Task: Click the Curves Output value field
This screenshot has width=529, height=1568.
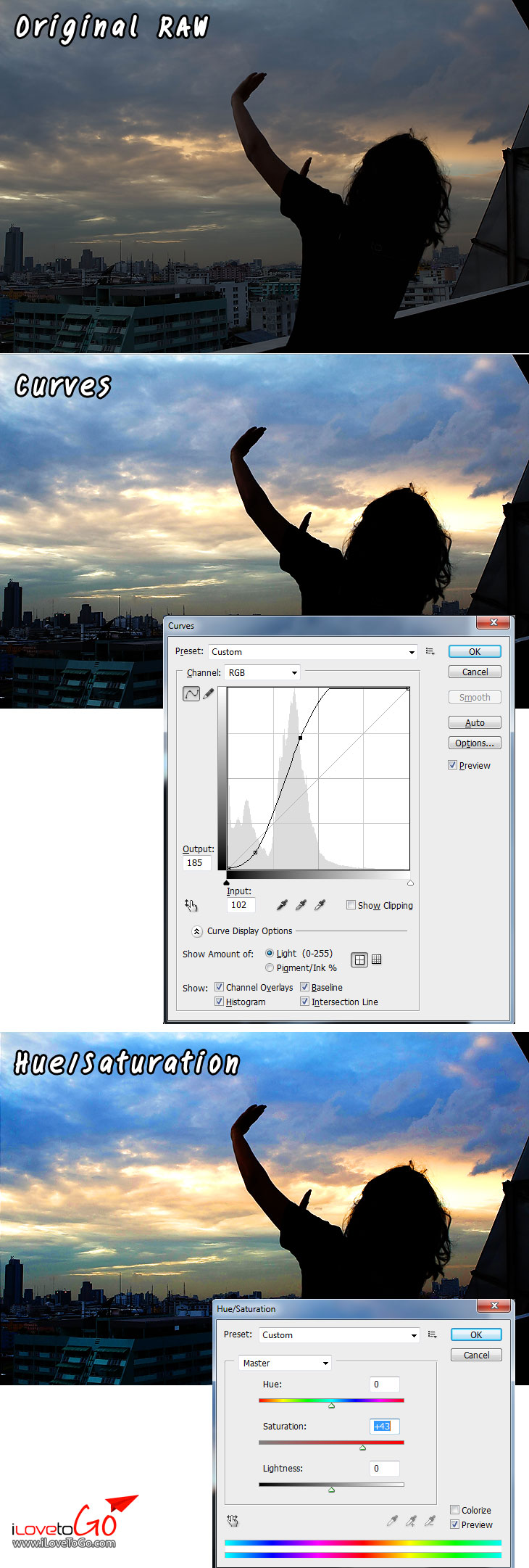Action: [x=197, y=863]
